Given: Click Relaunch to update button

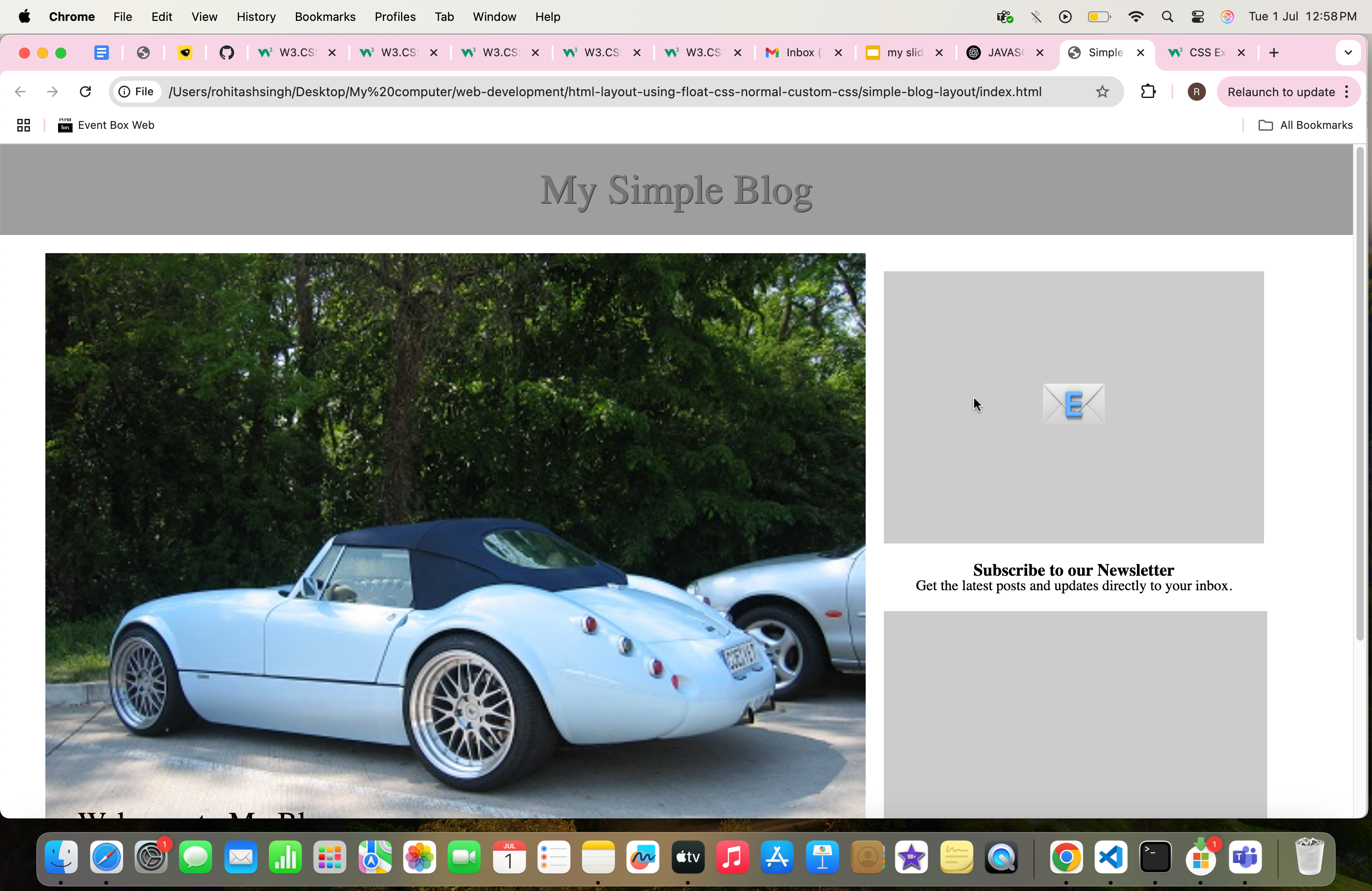Looking at the screenshot, I should click(1280, 92).
